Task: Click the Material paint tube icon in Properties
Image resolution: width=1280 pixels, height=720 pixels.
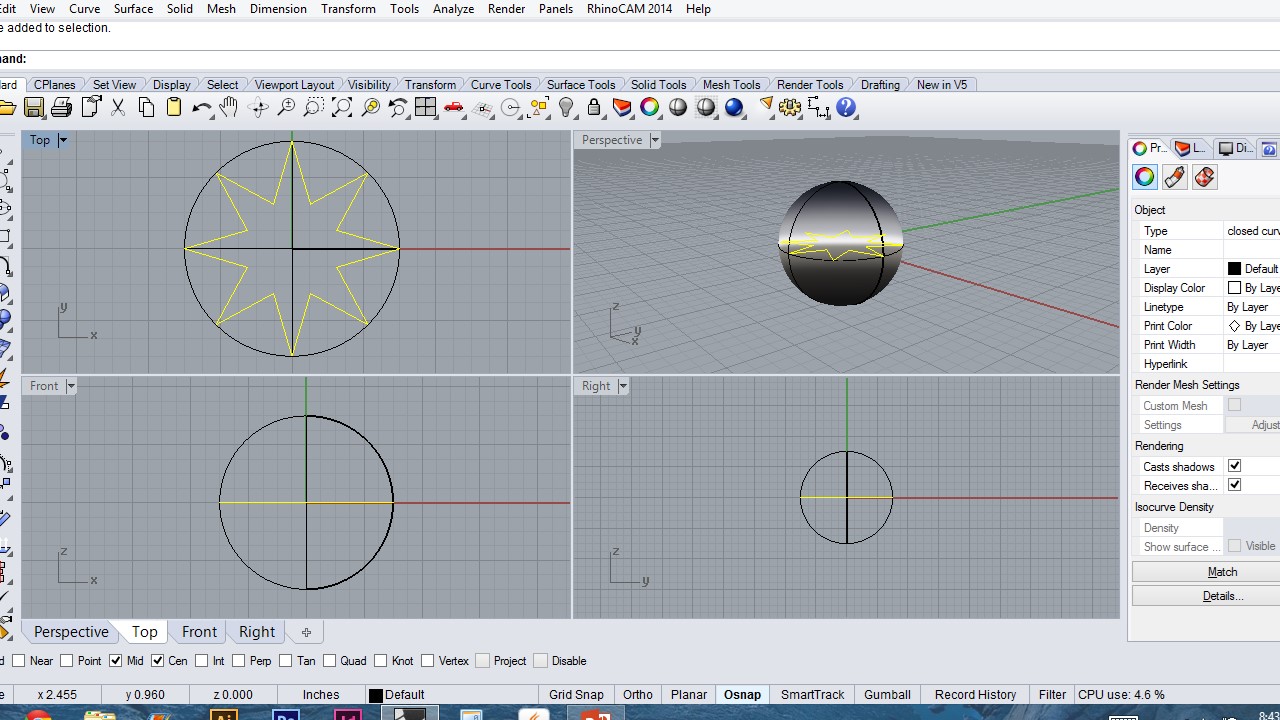Action: coord(1174,177)
